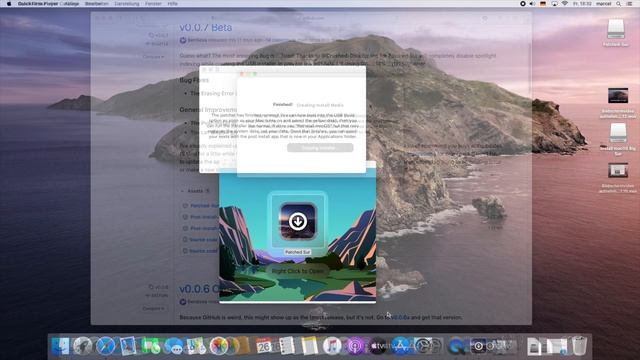This screenshot has width=640, height=360.
Task: Open yellow Notes icon in Dock
Action: pyautogui.click(x=310, y=346)
